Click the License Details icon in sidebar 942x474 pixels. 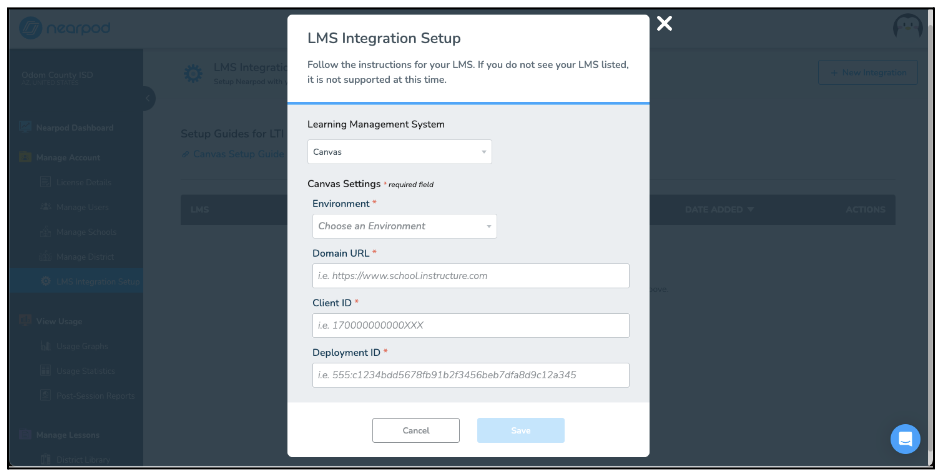45,182
